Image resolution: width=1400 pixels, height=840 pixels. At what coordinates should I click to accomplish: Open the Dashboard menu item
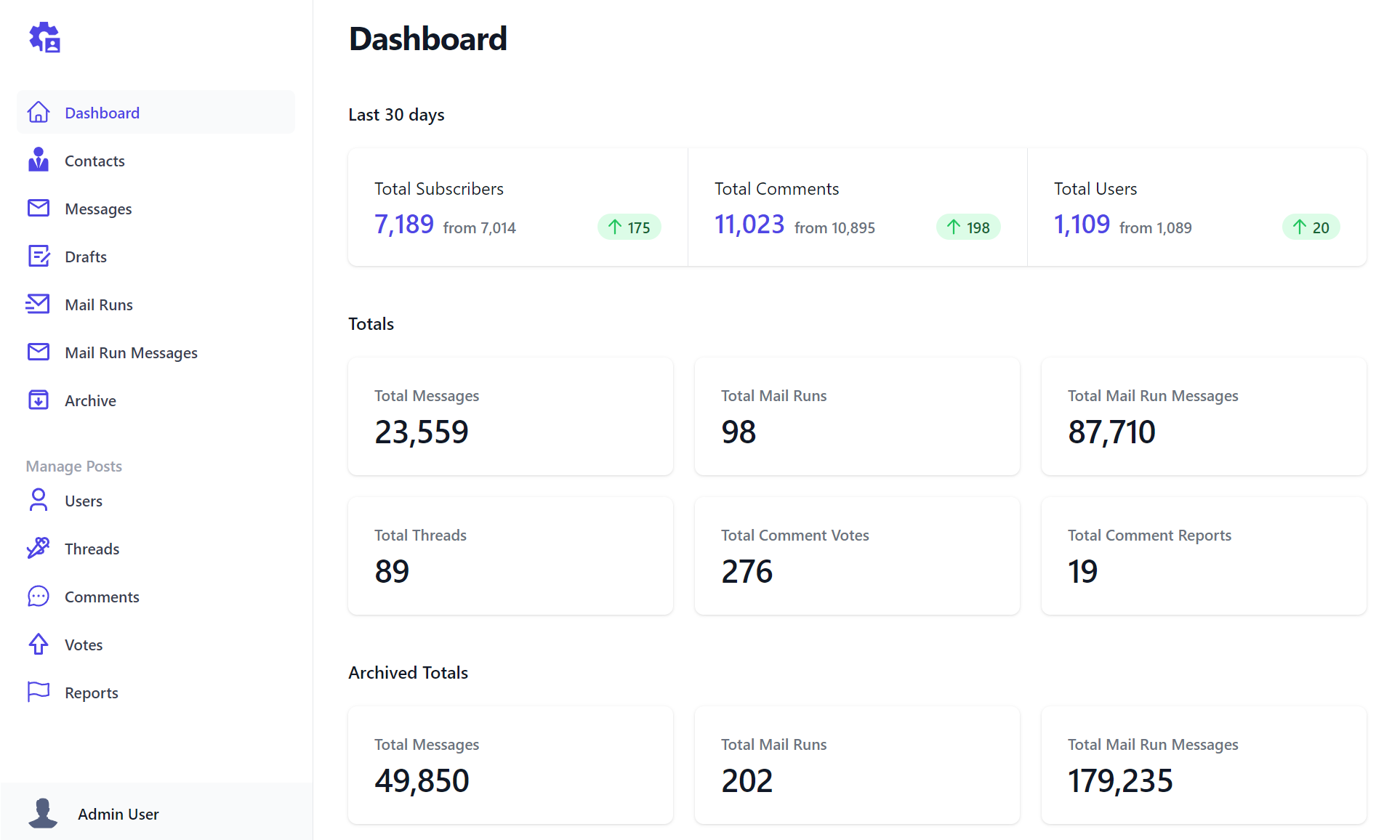pyautogui.click(x=156, y=113)
